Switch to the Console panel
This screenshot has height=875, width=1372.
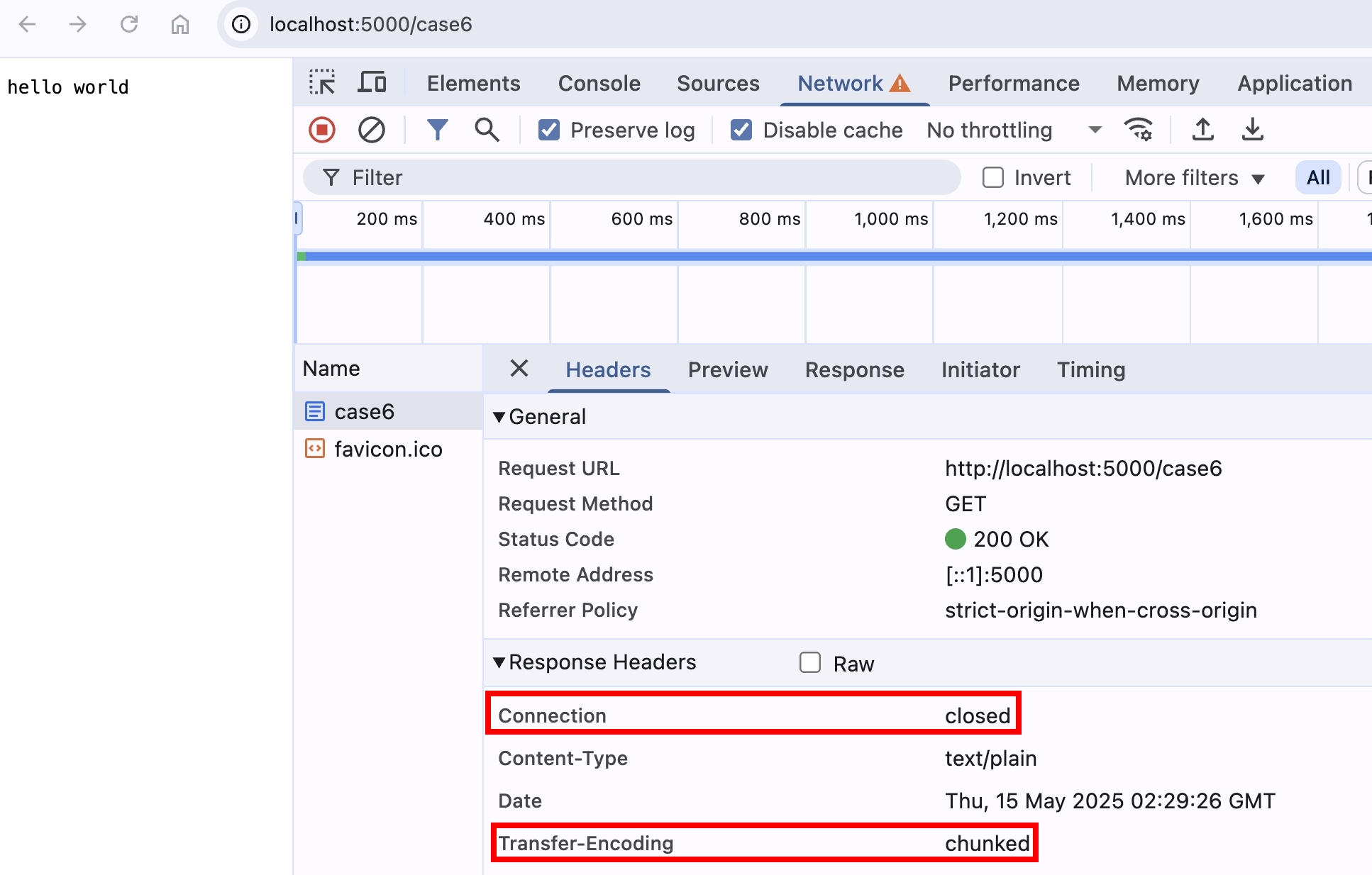coord(599,84)
